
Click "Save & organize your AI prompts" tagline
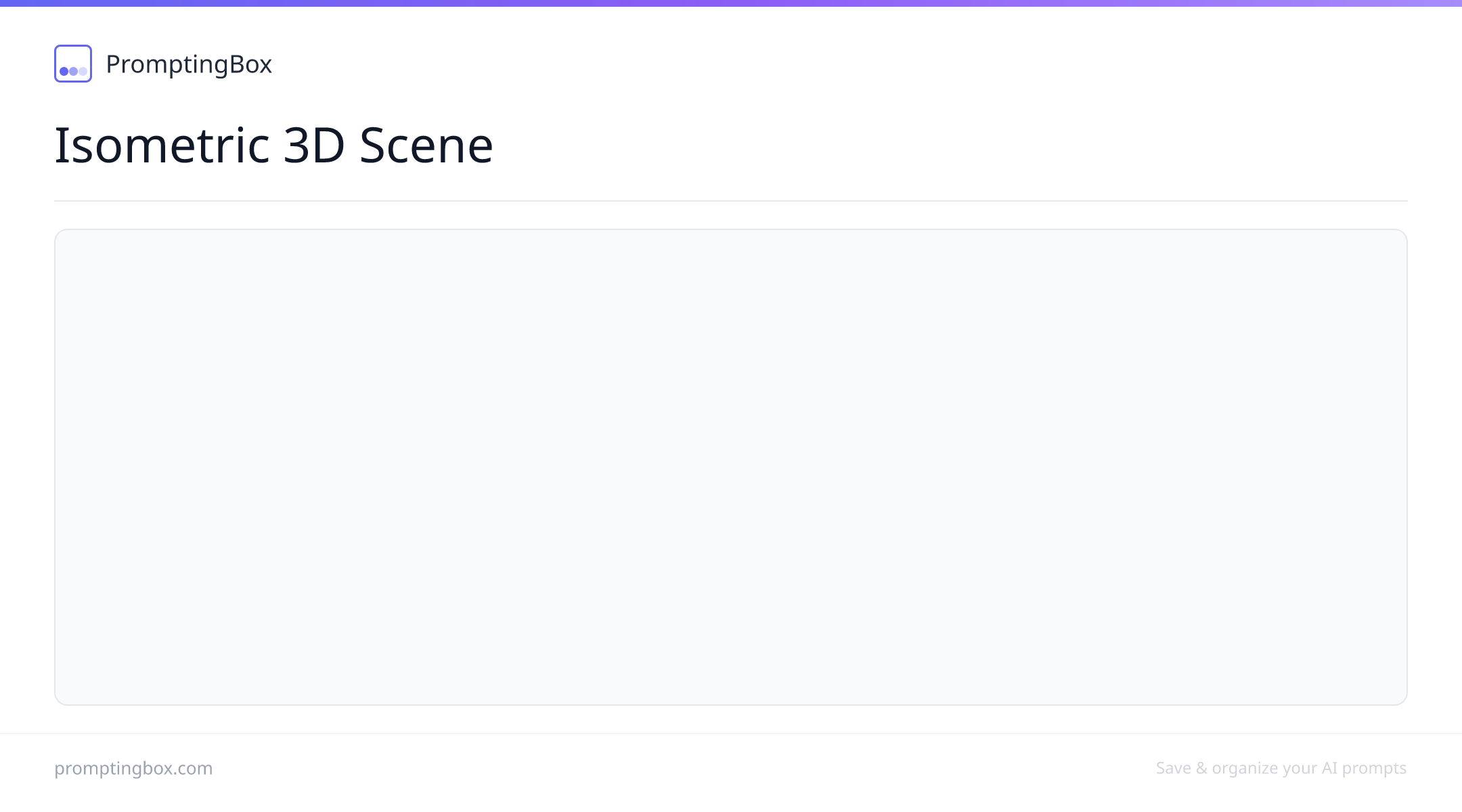pos(1281,768)
